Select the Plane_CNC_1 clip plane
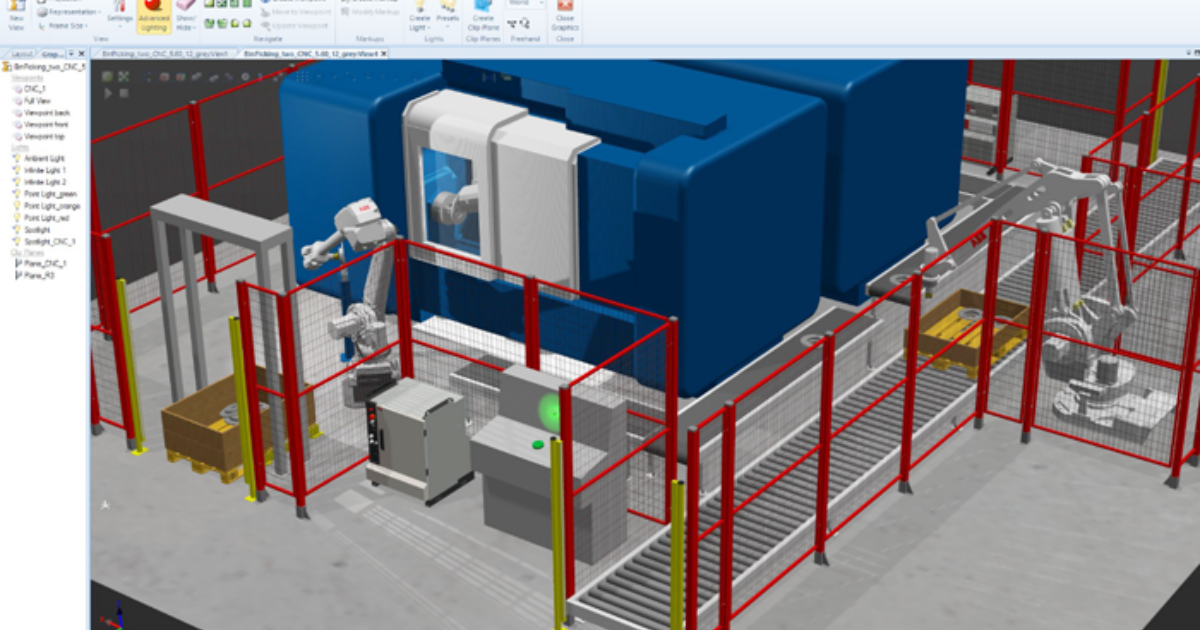 pyautogui.click(x=44, y=263)
